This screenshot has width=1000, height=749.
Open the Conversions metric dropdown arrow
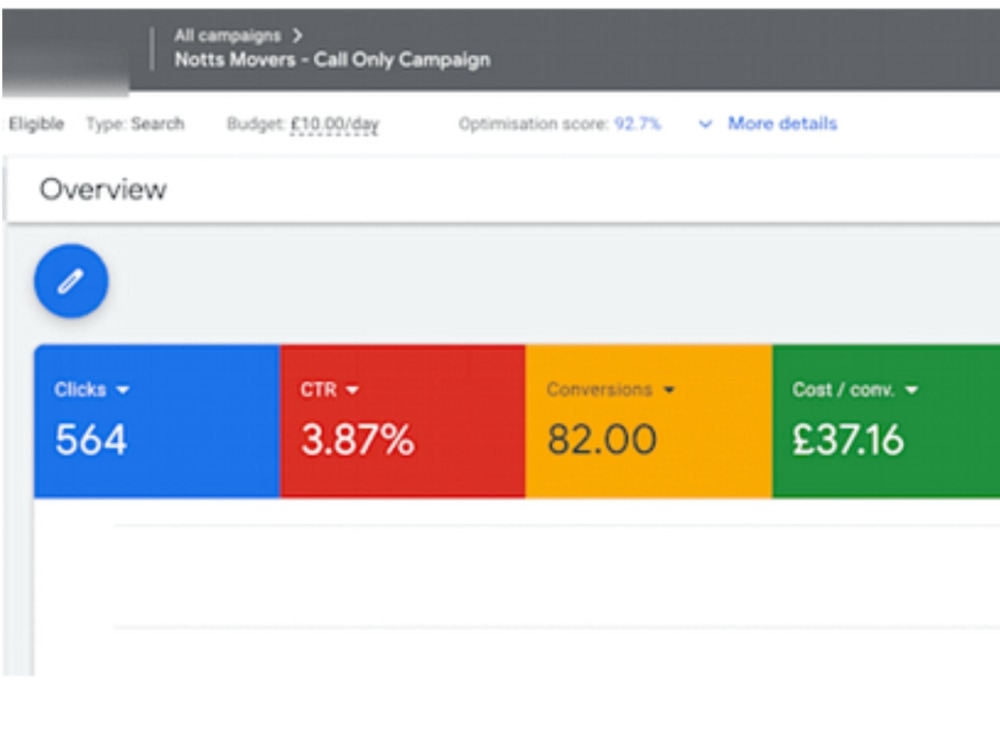point(668,390)
